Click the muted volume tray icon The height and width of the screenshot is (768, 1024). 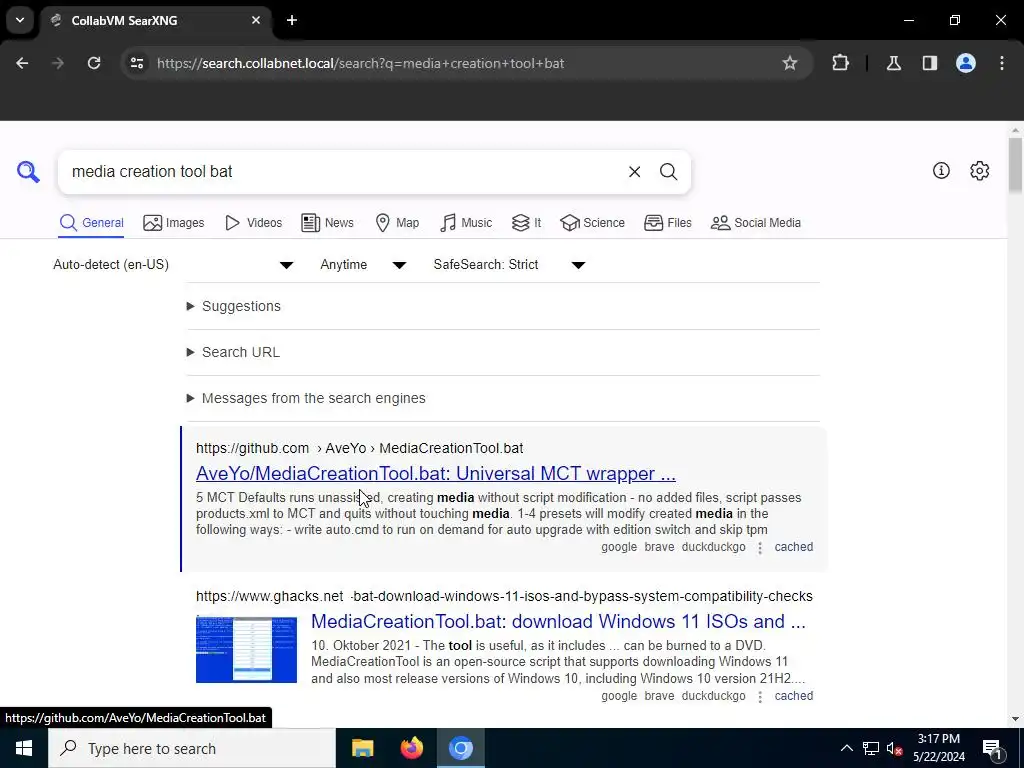tap(894, 748)
